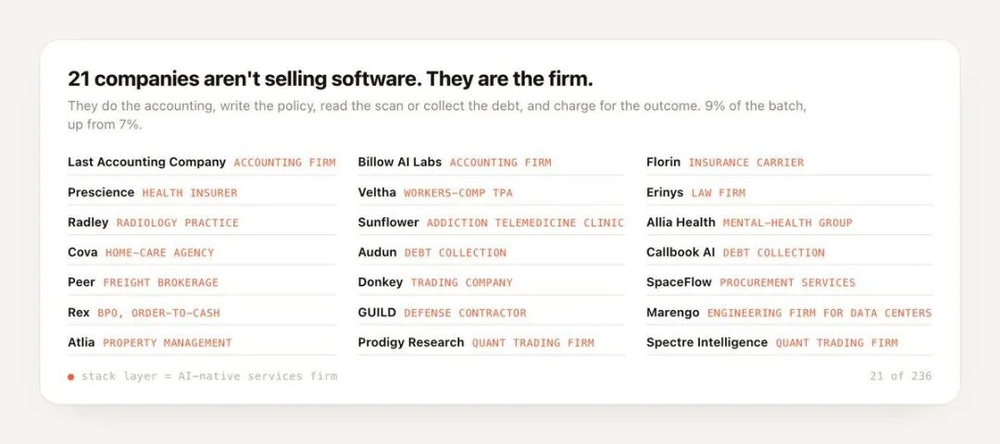
Task: Select the Spectre Intelligence company name
Action: (707, 343)
